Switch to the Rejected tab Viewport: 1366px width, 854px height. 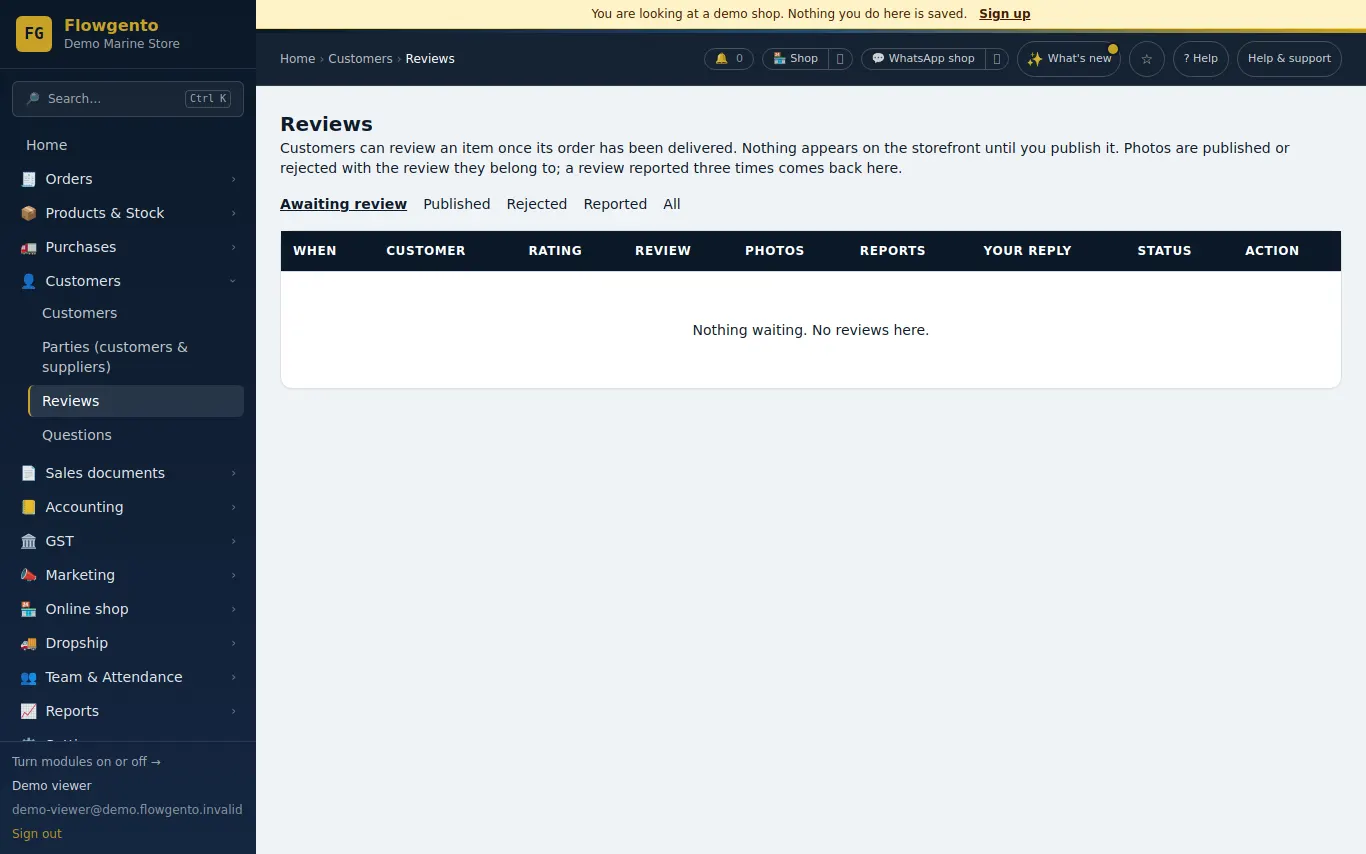point(536,204)
